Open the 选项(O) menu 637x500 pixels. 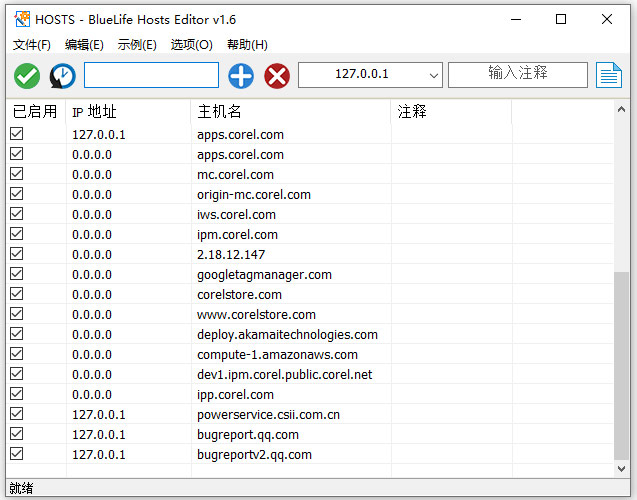191,45
